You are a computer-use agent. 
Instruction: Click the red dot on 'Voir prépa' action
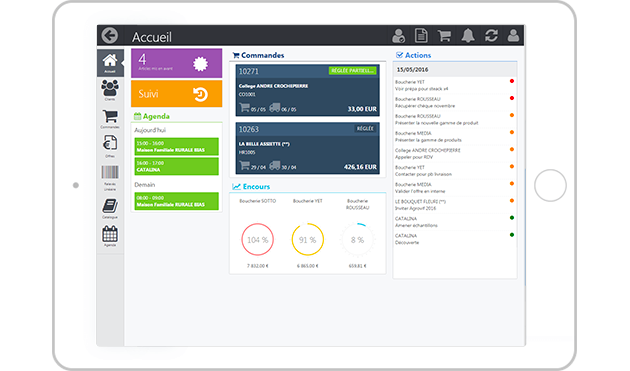pyautogui.click(x=512, y=81)
